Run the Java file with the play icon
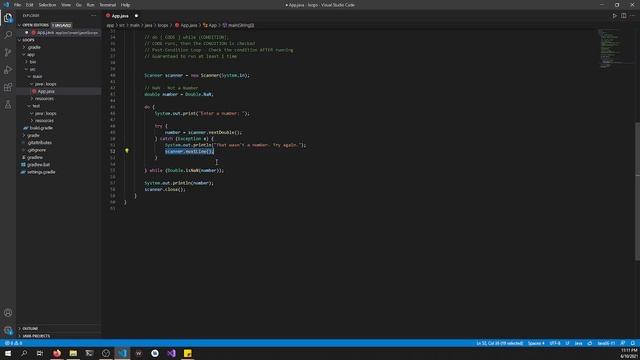640x360 pixels. 614,16
